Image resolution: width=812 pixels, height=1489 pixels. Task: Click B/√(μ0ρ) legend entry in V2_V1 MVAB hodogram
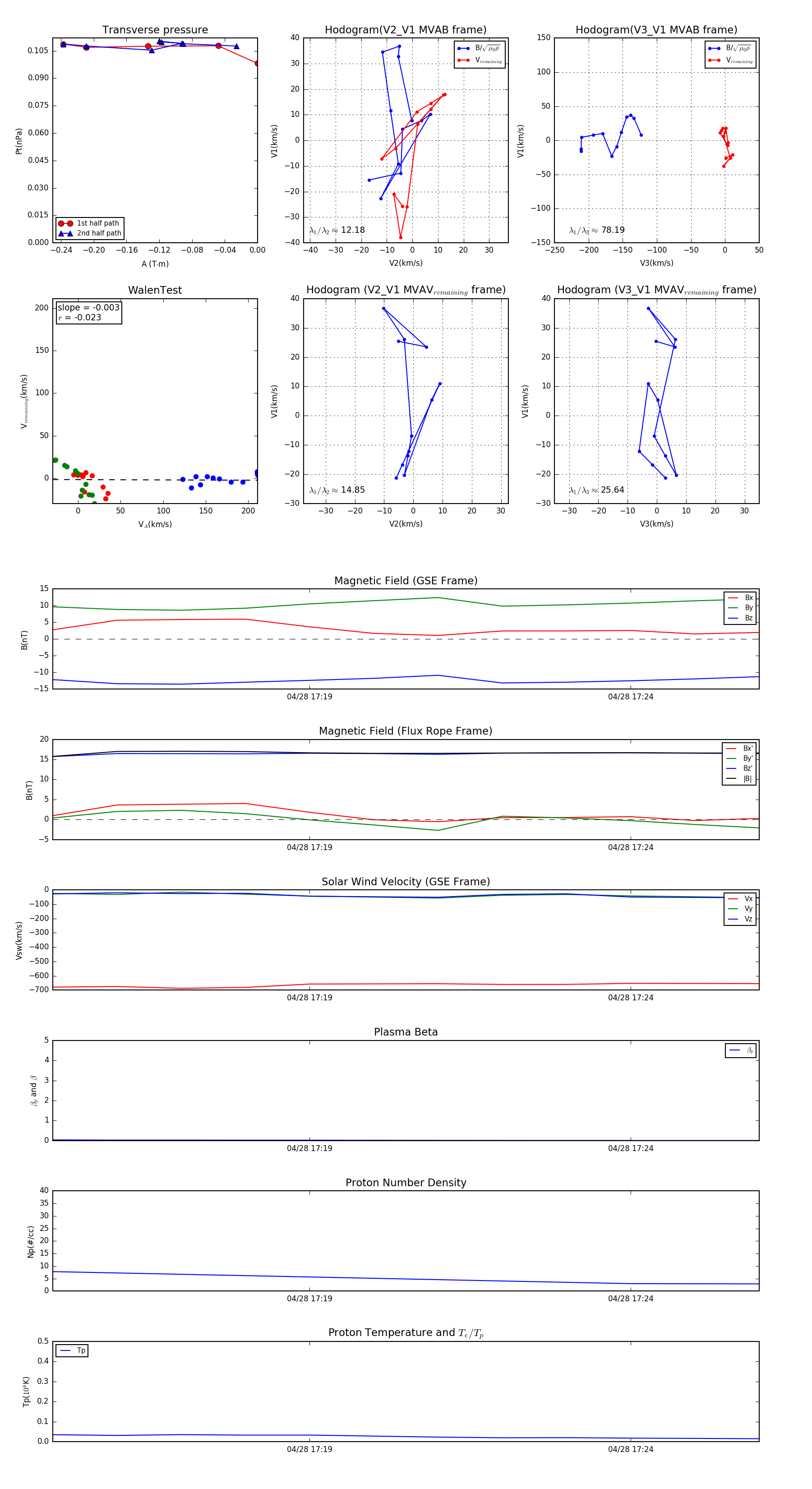(x=480, y=49)
